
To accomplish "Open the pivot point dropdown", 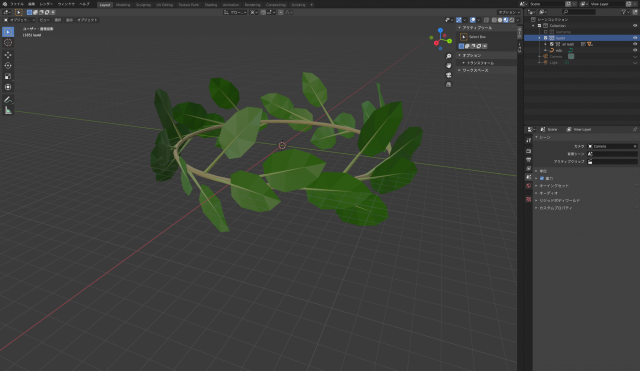I will [254, 12].
